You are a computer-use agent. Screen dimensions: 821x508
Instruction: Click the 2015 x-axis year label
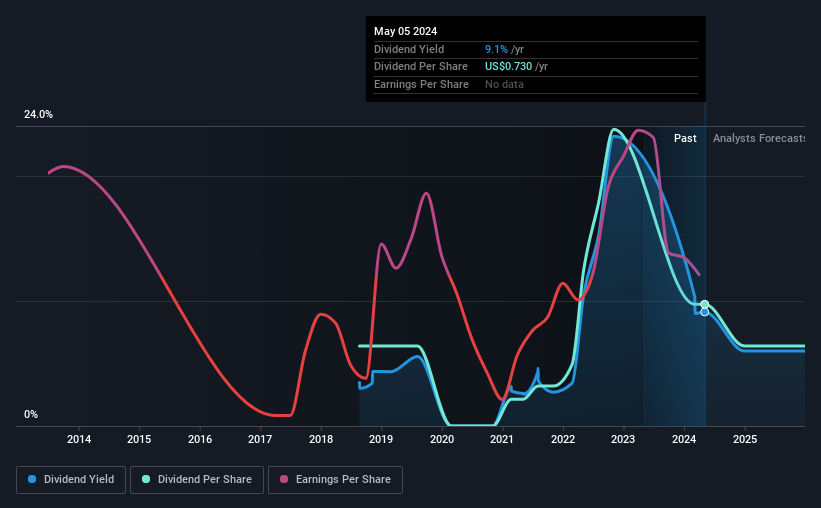[139, 439]
